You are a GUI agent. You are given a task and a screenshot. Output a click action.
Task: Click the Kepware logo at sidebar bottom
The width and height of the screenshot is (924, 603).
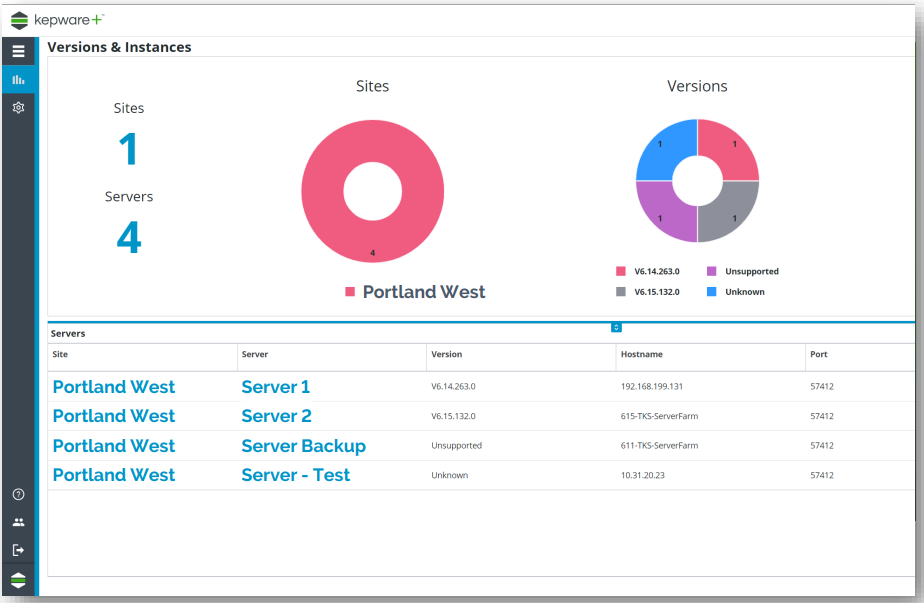(18, 580)
